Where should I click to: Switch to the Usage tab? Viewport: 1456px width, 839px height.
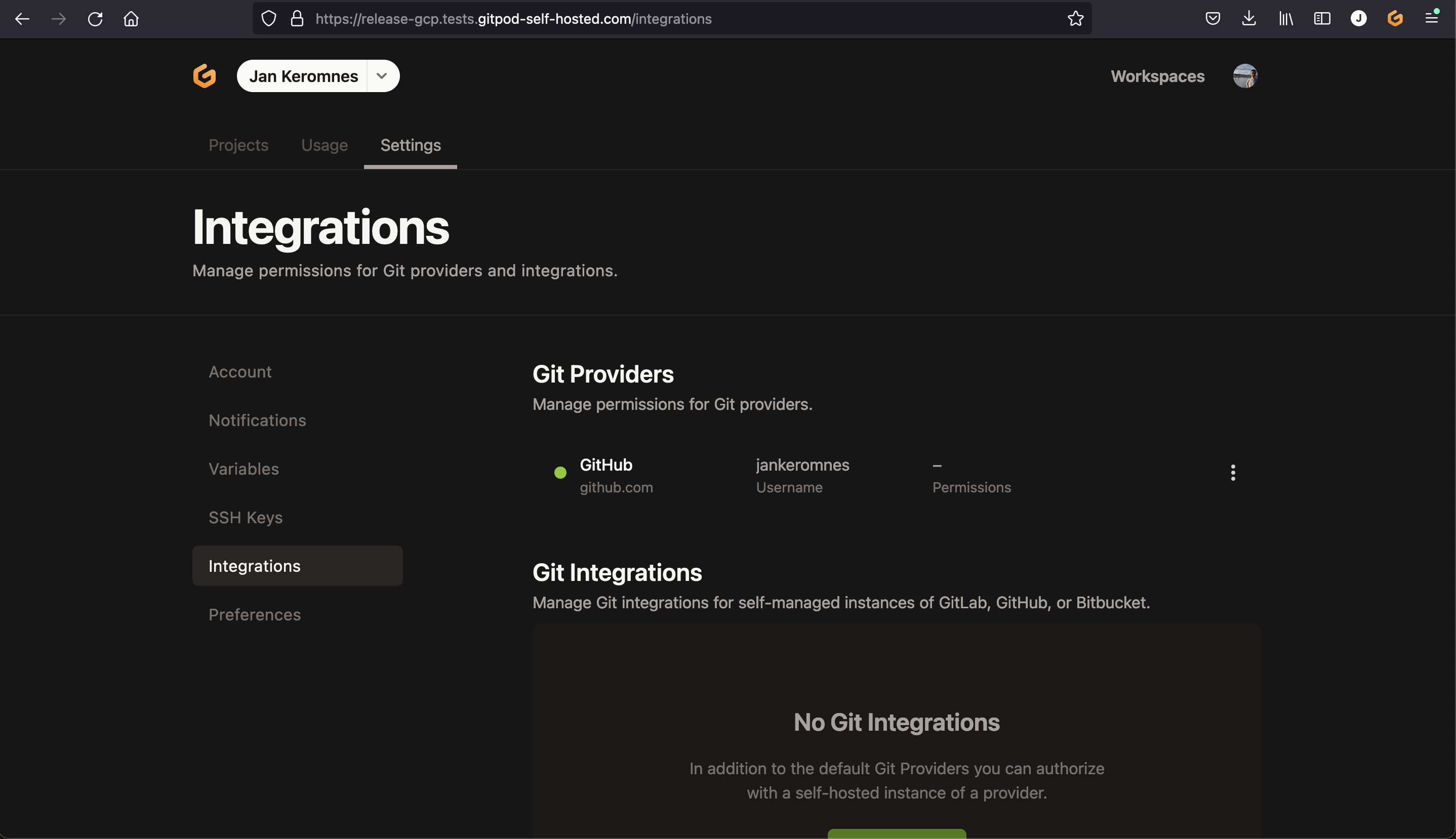pos(324,145)
